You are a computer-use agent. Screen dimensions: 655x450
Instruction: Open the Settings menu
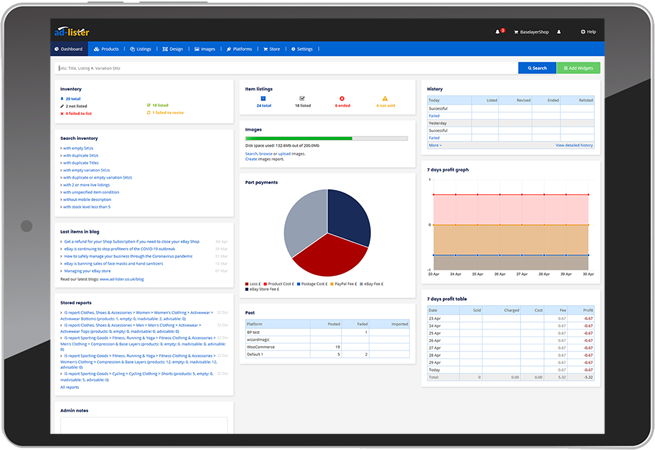click(302, 48)
